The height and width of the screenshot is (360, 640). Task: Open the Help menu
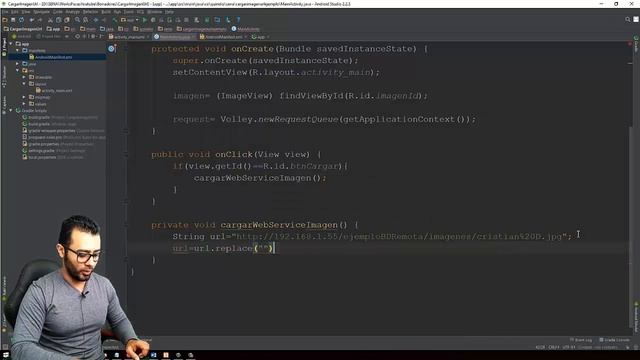pos(169,12)
